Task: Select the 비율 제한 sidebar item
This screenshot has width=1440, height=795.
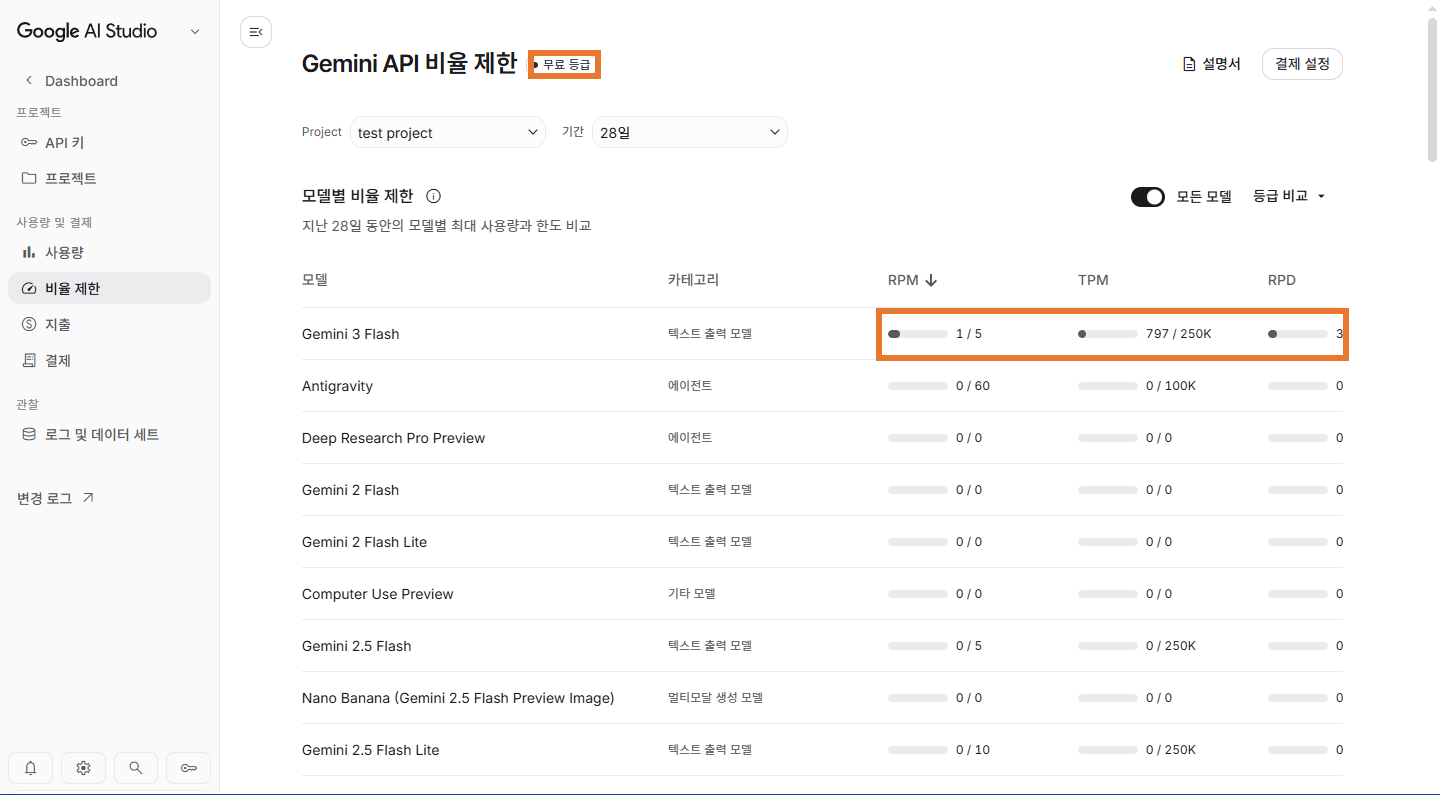Action: tap(109, 288)
